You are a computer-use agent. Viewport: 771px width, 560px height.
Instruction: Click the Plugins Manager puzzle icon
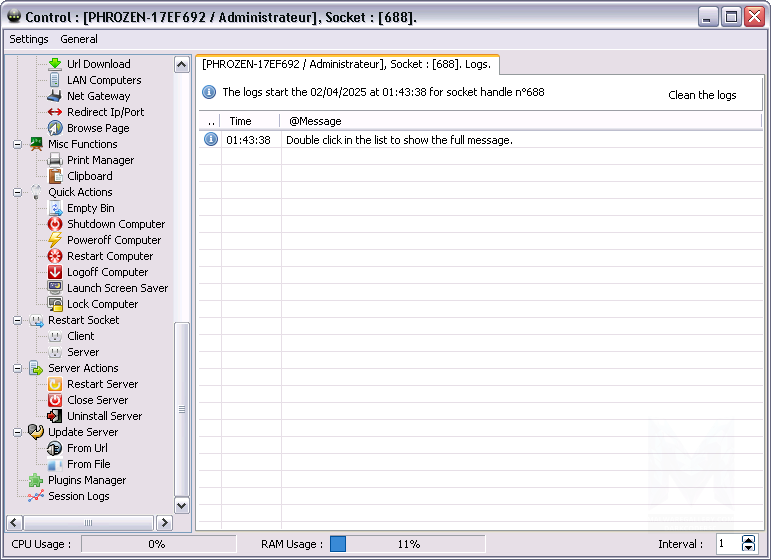pos(36,480)
